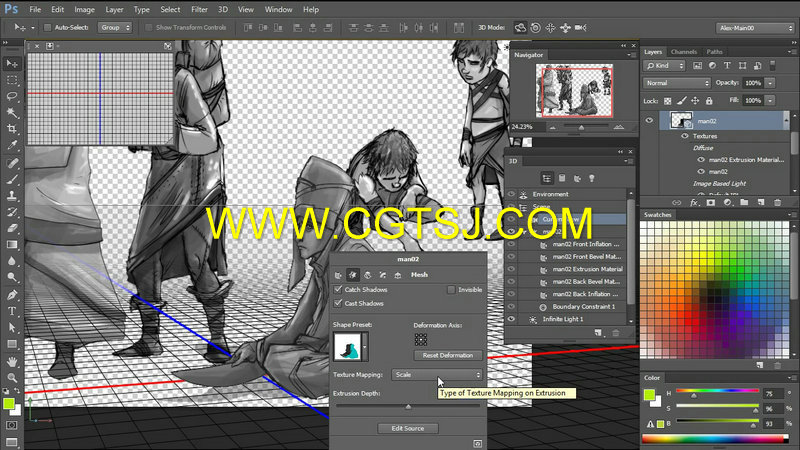Toggle visibility of Textures in Layers panel
The width and height of the screenshot is (800, 450).
point(685,136)
